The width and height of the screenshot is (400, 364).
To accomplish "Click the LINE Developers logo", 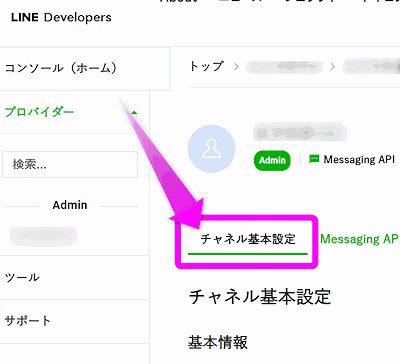I will click(x=61, y=17).
